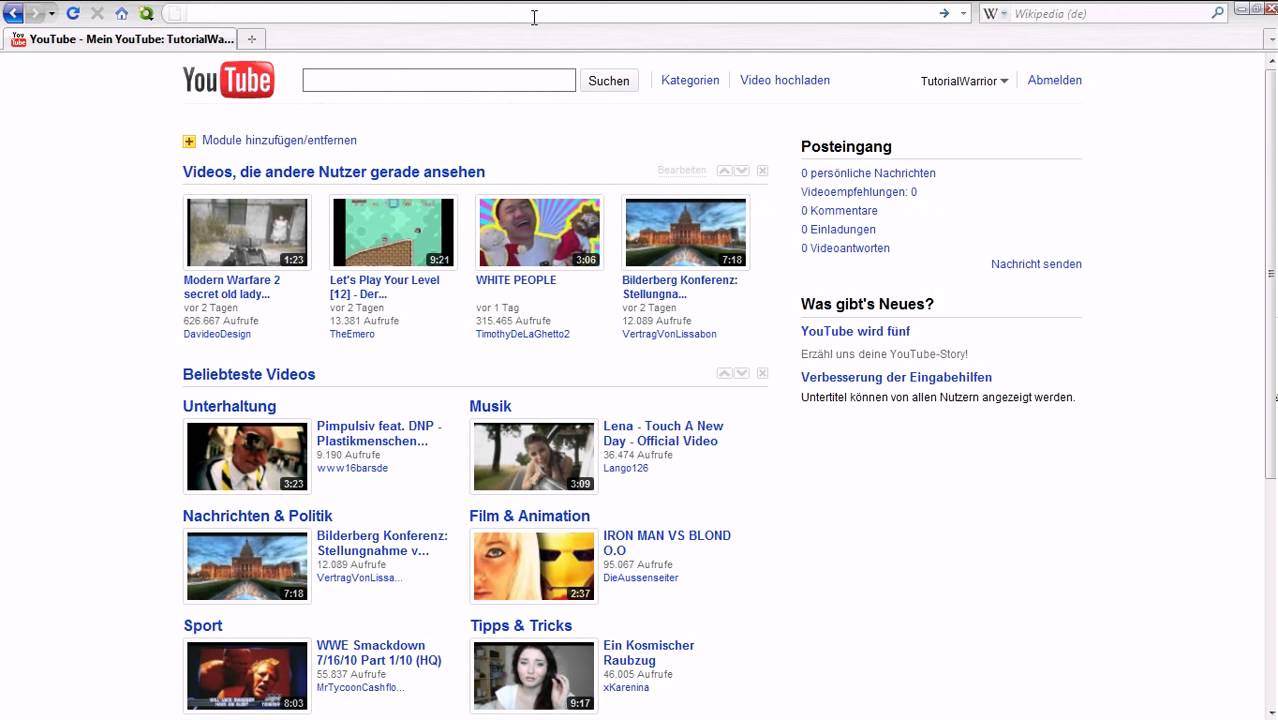
Task: Move the Videos module up arrow
Action: (x=725, y=171)
